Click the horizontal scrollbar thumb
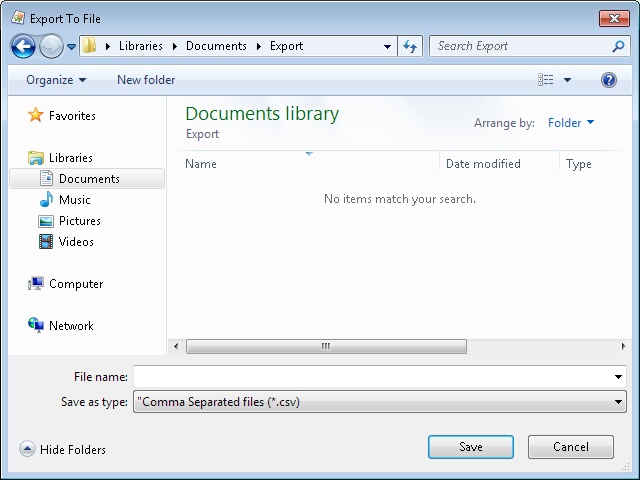640x480 pixels. point(326,347)
